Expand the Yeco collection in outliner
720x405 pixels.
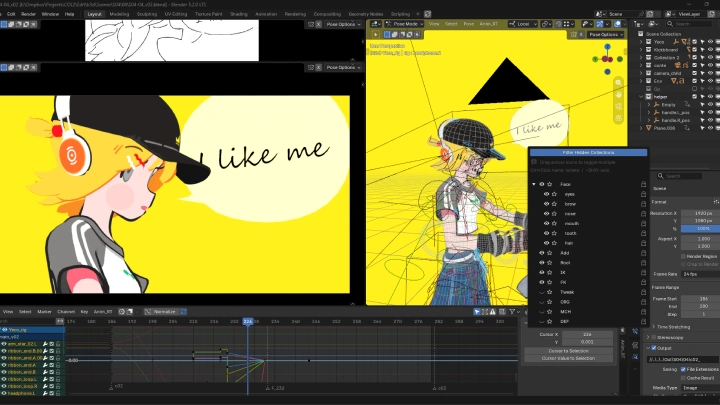coord(641,42)
